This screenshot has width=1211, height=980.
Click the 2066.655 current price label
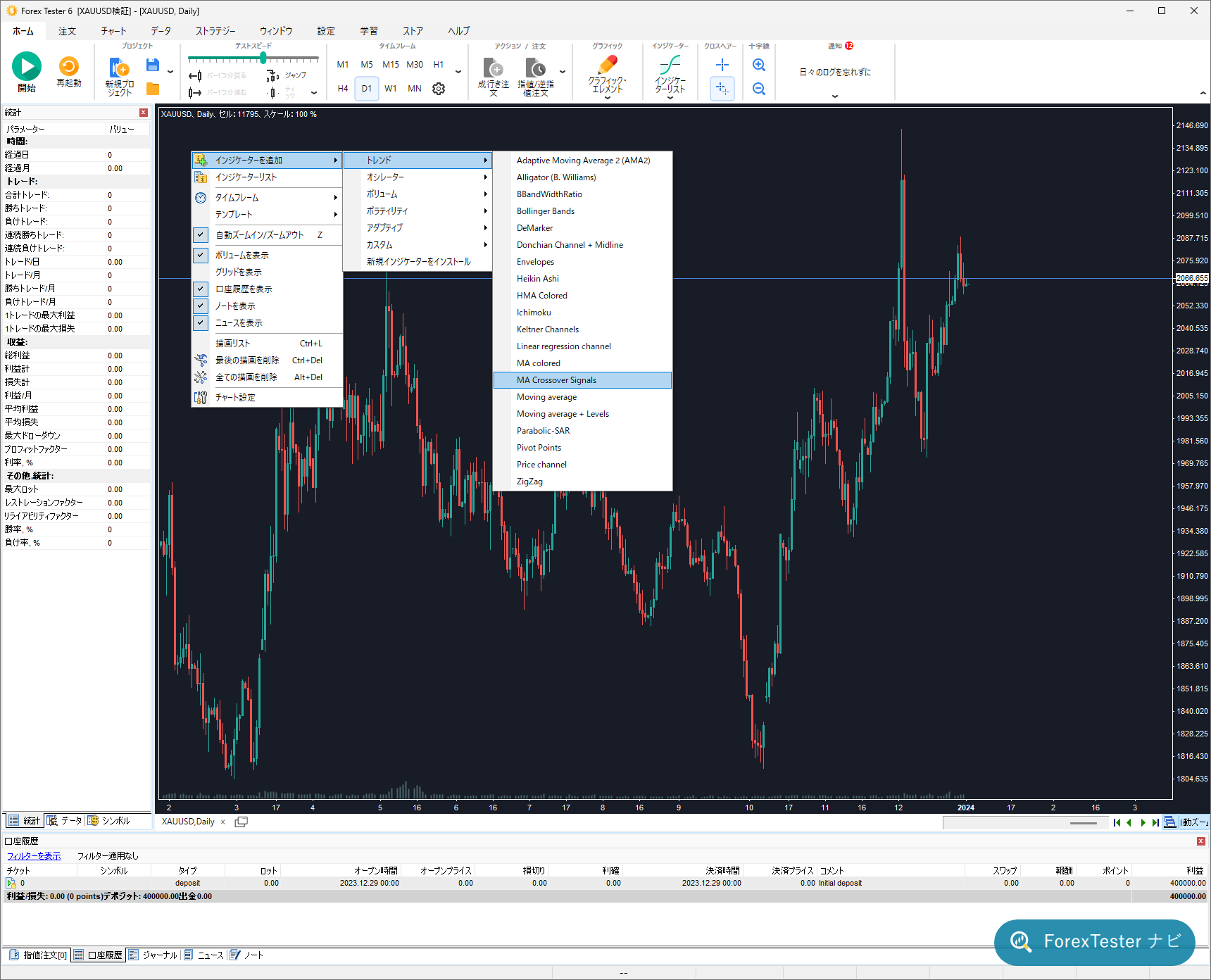pyautogui.click(x=1192, y=278)
